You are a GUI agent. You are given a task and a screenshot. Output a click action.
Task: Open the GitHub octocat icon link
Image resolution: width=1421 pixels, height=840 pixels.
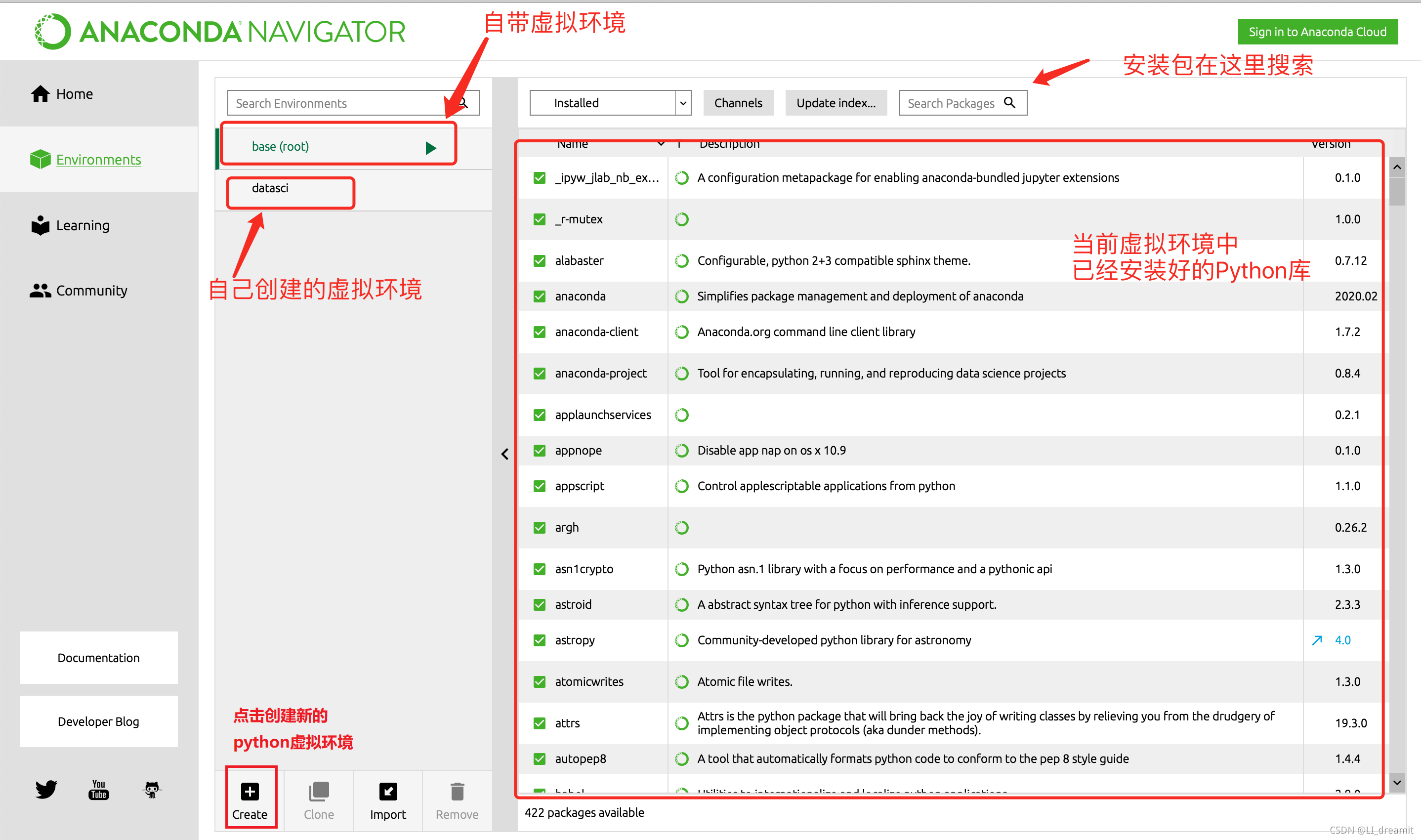point(152,789)
